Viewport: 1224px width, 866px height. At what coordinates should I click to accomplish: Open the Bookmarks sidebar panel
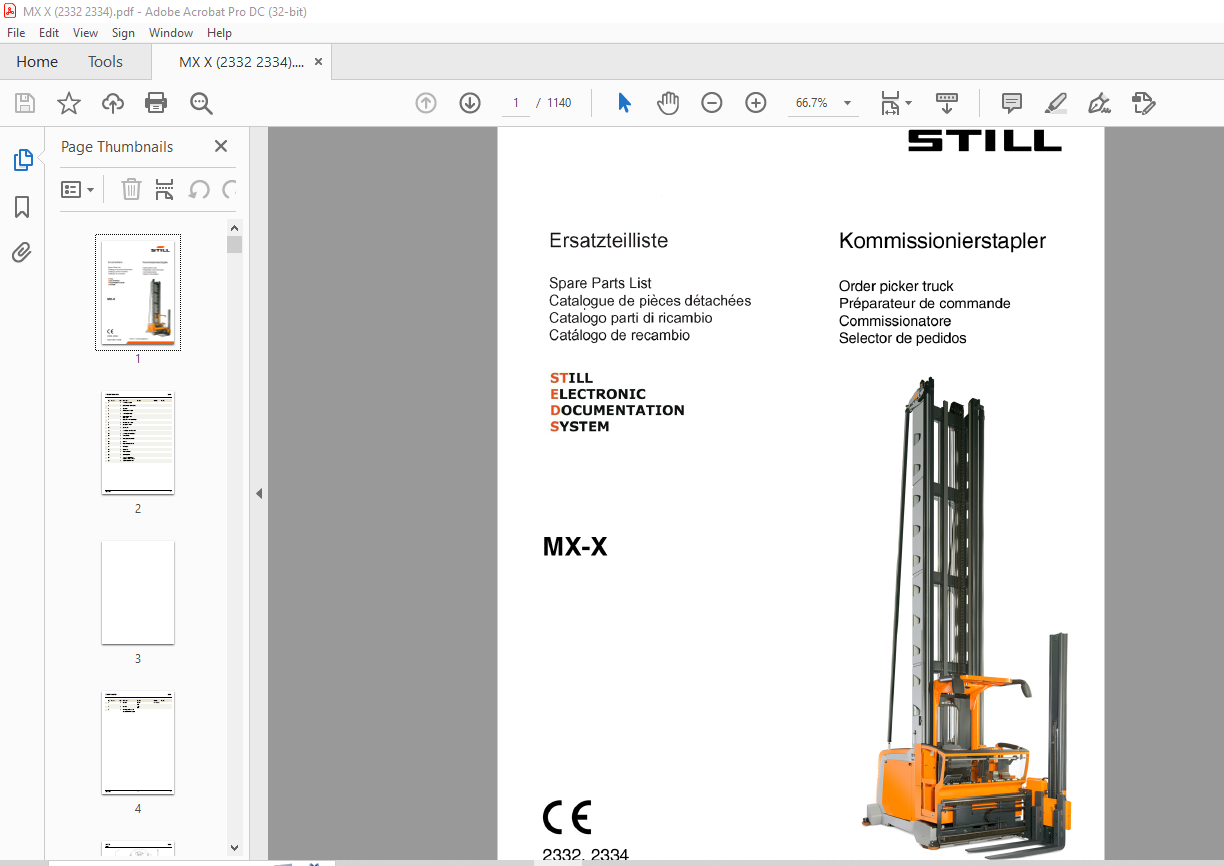pyautogui.click(x=22, y=207)
